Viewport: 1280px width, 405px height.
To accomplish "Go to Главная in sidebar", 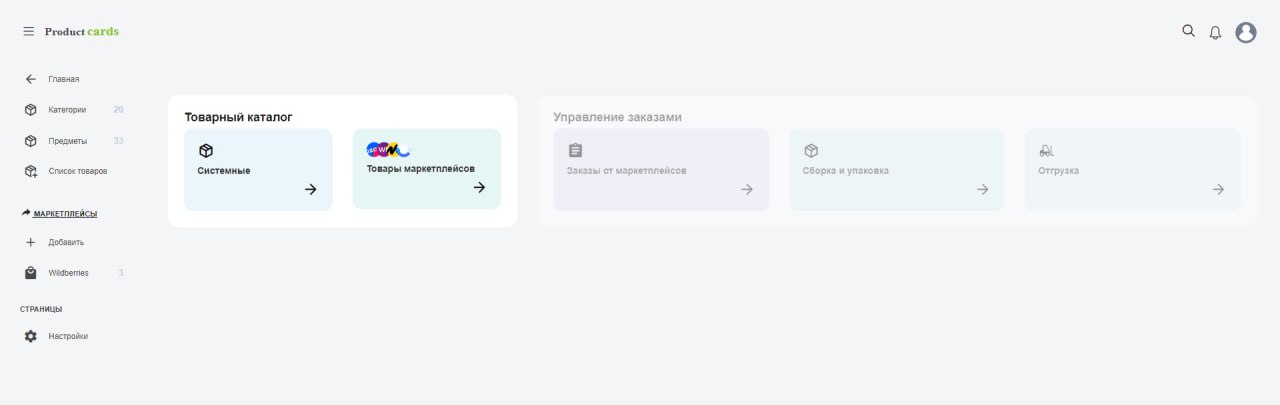I will coord(64,79).
